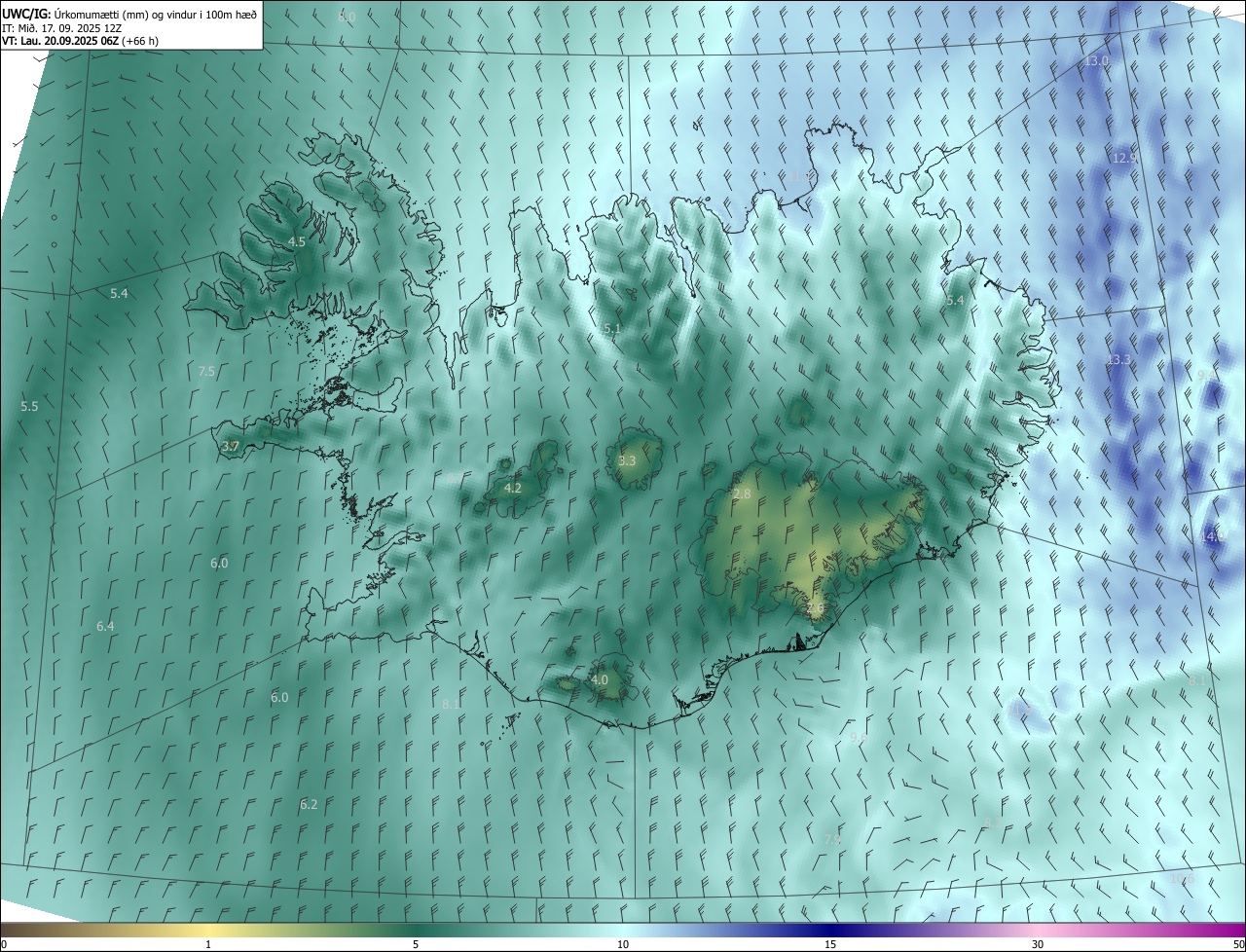Screen dimensions: 1246x952
Task: Click the 6.2 value label
Action: tap(309, 804)
